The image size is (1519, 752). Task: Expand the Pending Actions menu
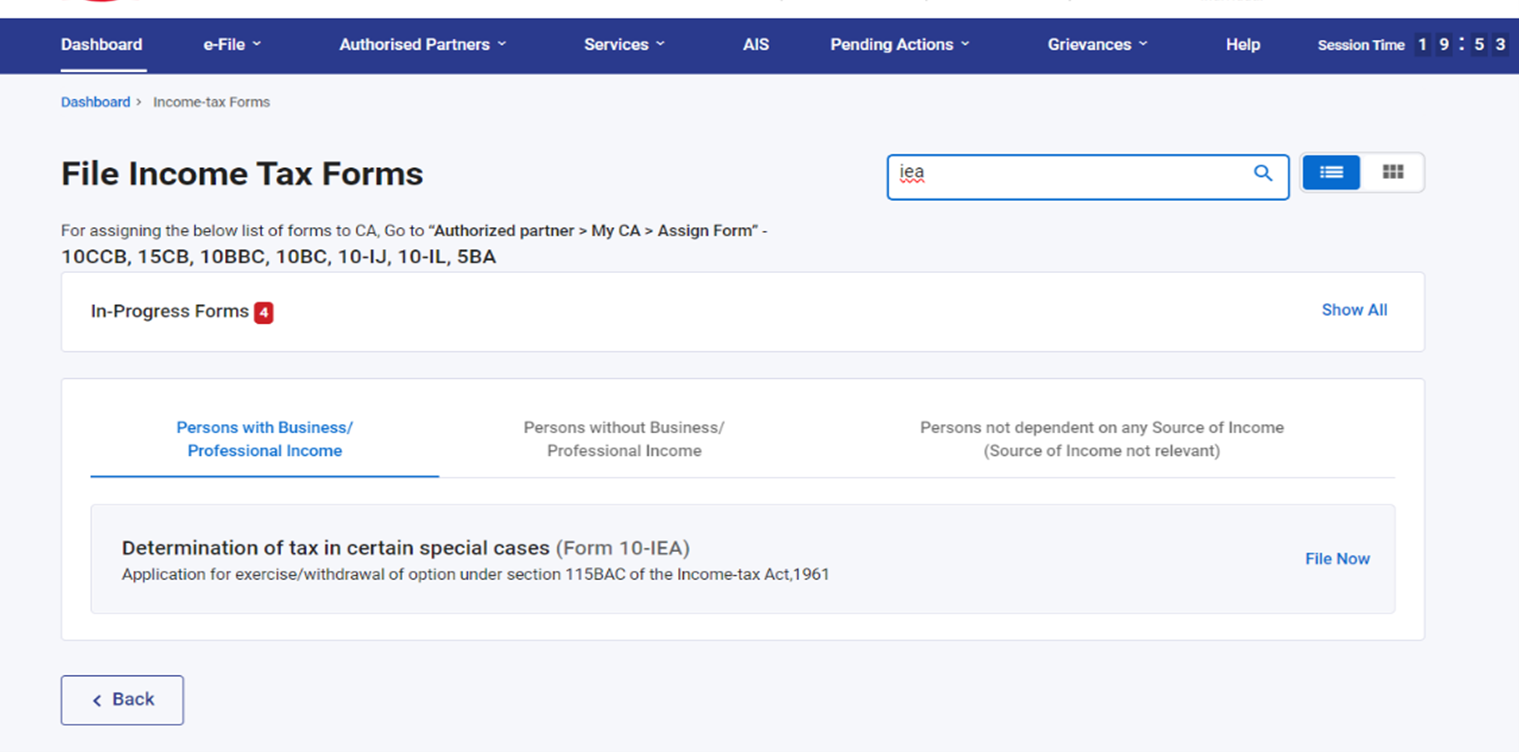pyautogui.click(x=899, y=45)
